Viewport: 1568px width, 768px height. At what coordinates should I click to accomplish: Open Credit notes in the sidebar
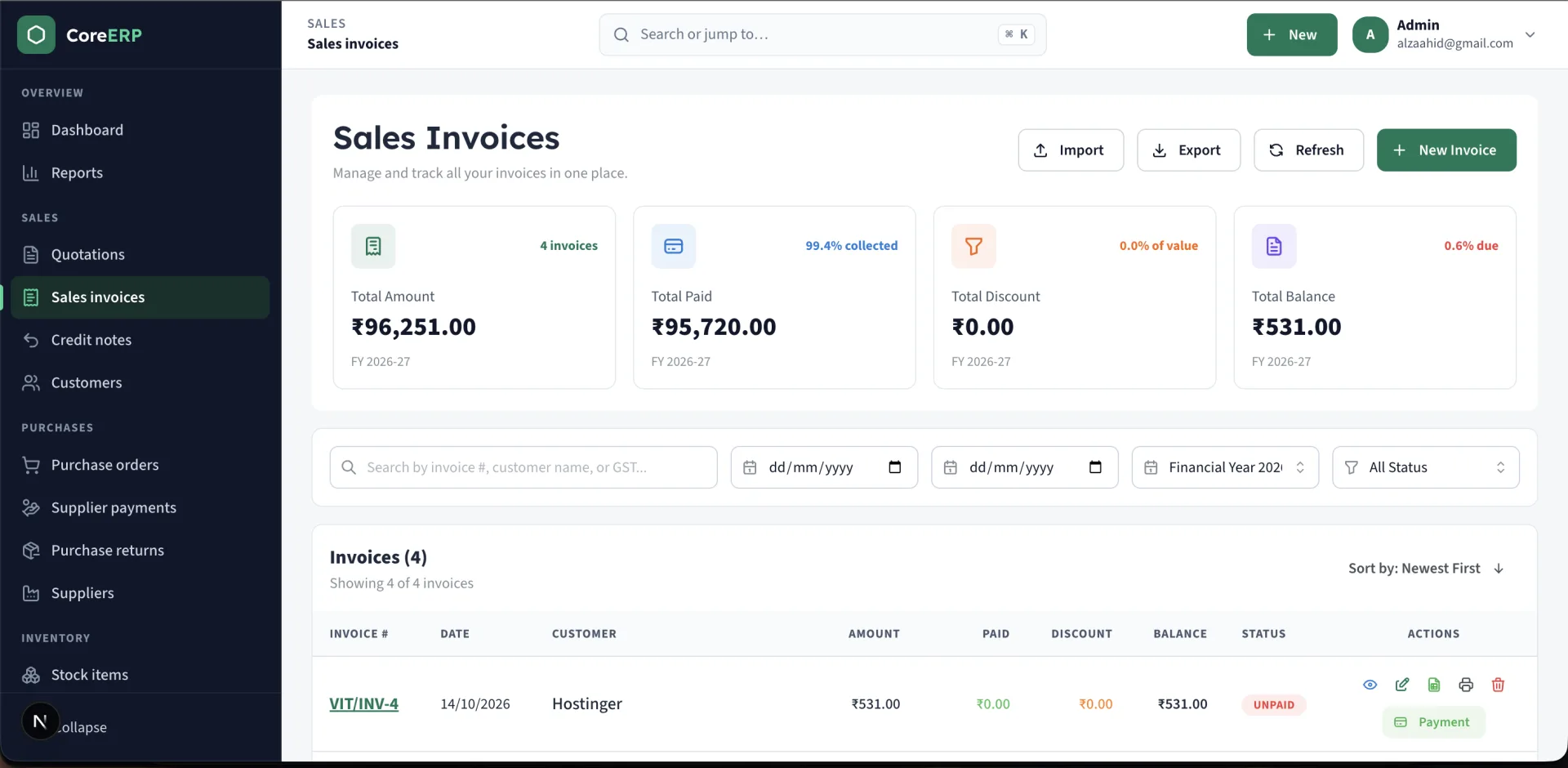click(140, 340)
